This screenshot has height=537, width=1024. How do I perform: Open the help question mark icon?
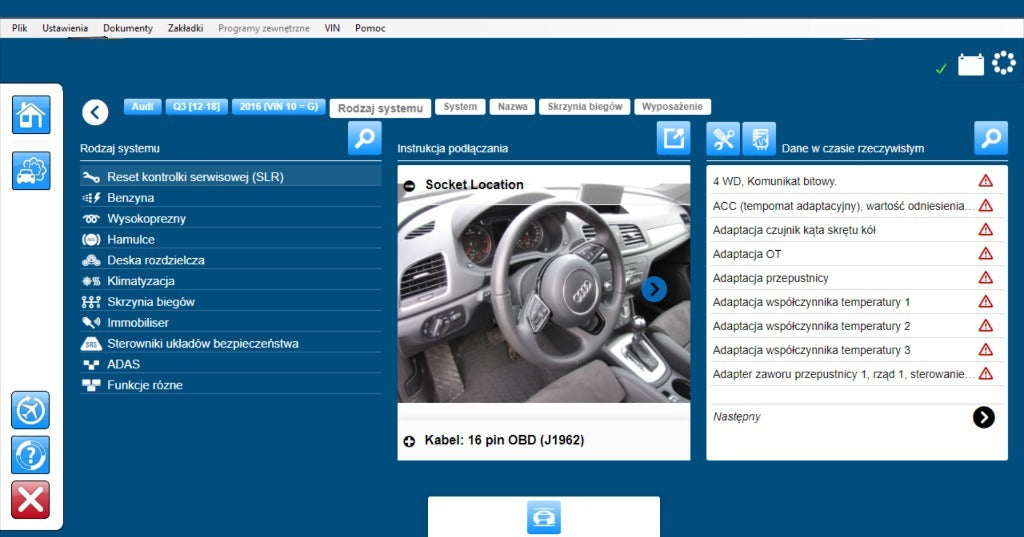pos(31,455)
